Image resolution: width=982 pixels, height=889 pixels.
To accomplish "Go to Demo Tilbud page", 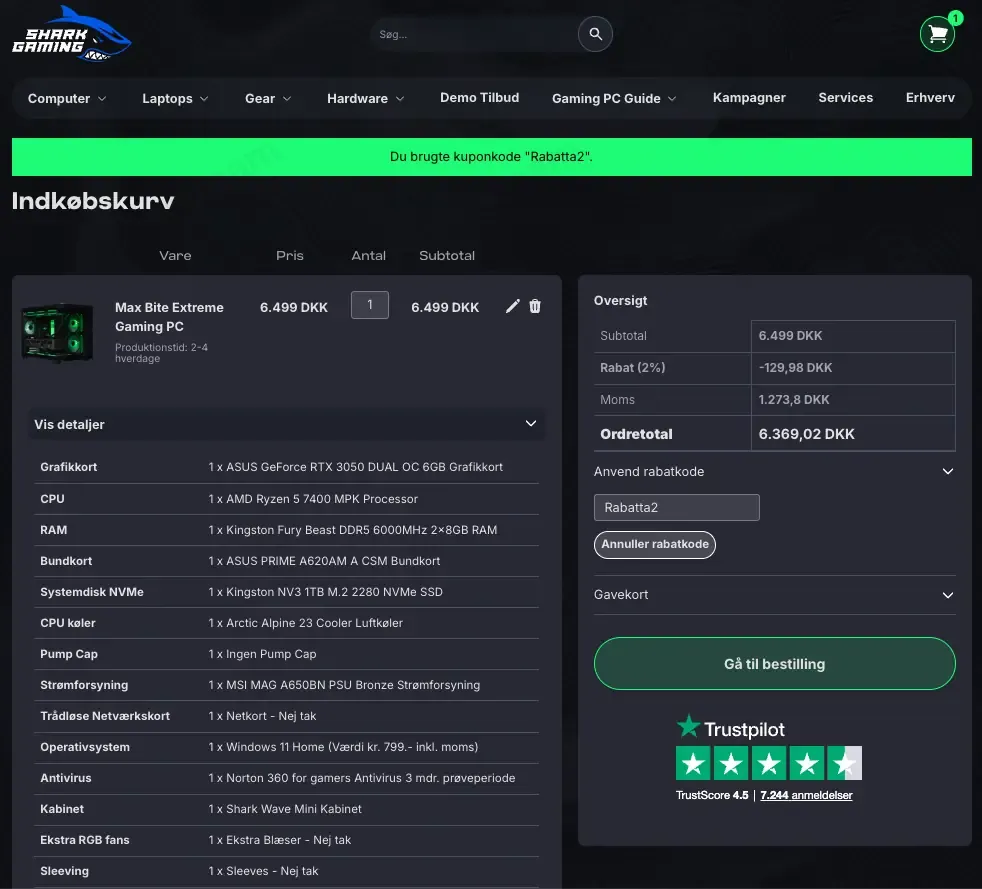I will point(479,98).
